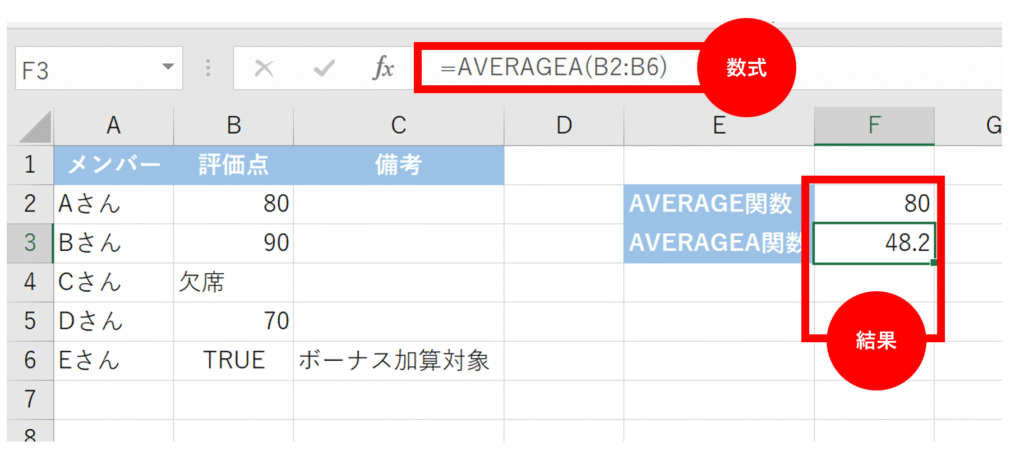Select cell B6 containing TRUE
Viewport: 1024px width, 464px height.
(x=233, y=360)
